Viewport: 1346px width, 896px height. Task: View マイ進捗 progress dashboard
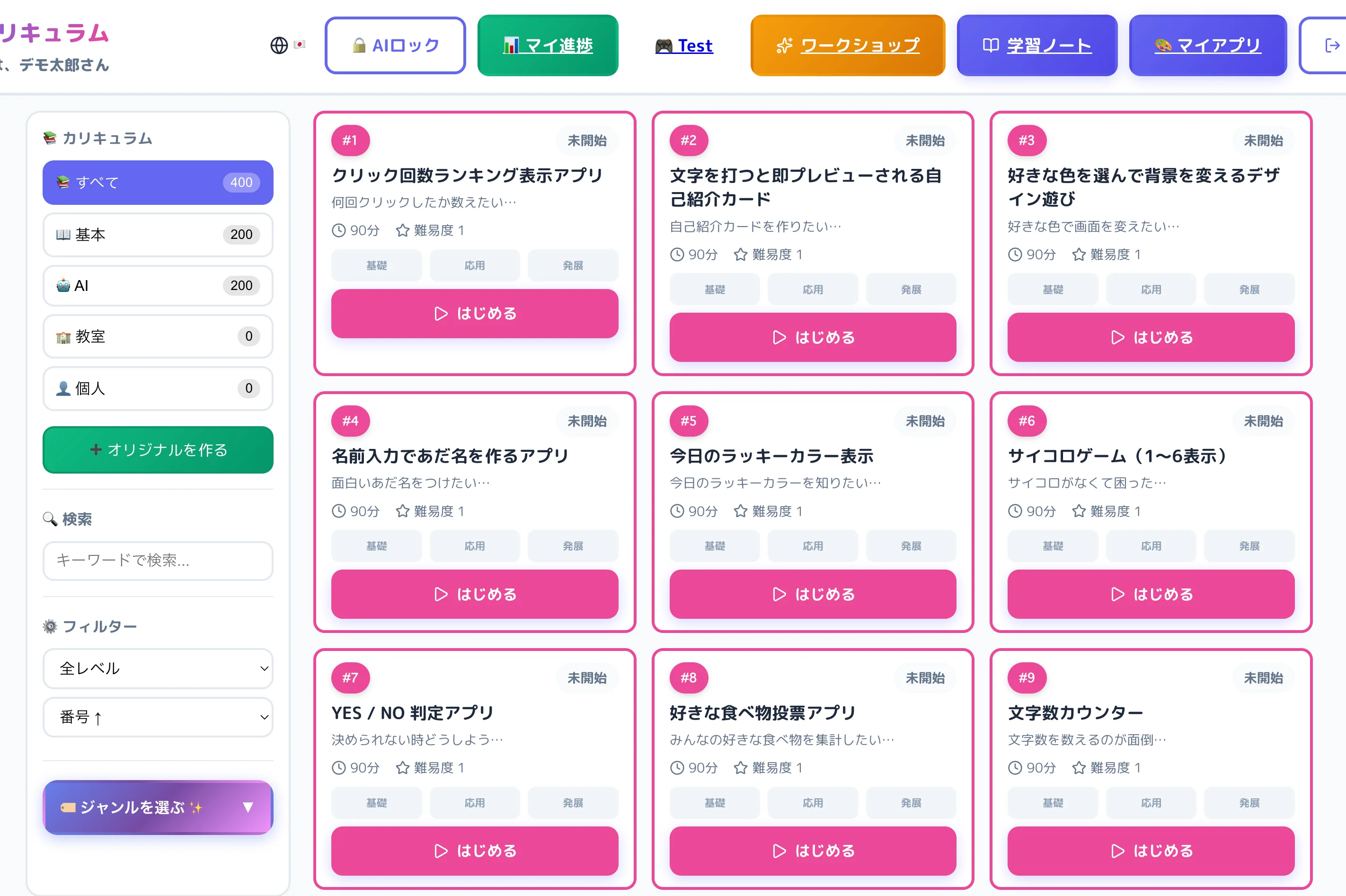pos(547,46)
